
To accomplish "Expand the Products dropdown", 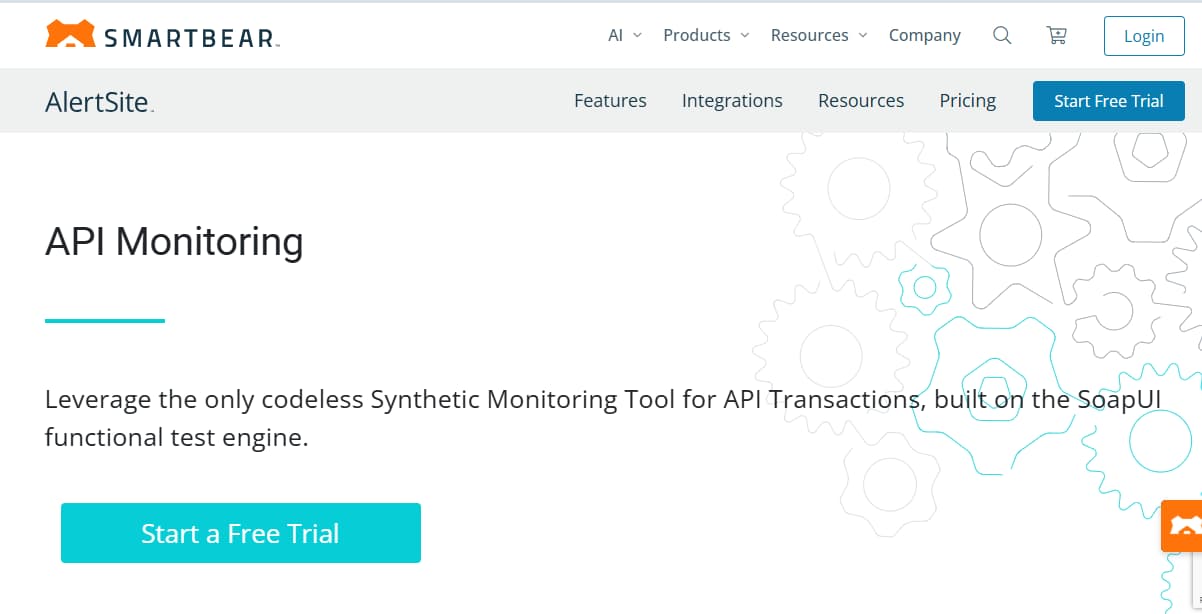I will pos(697,34).
